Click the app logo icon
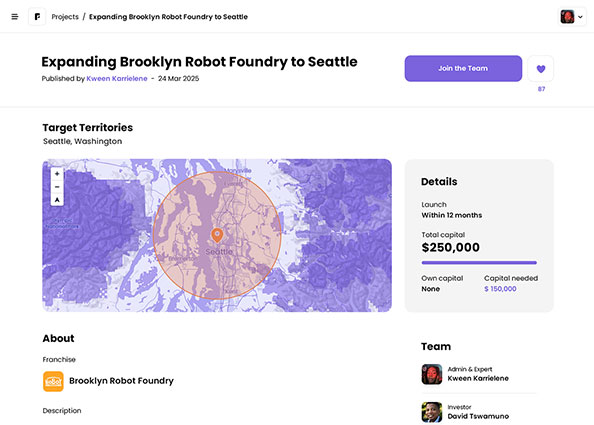This screenshot has width=594, height=425. point(37,17)
